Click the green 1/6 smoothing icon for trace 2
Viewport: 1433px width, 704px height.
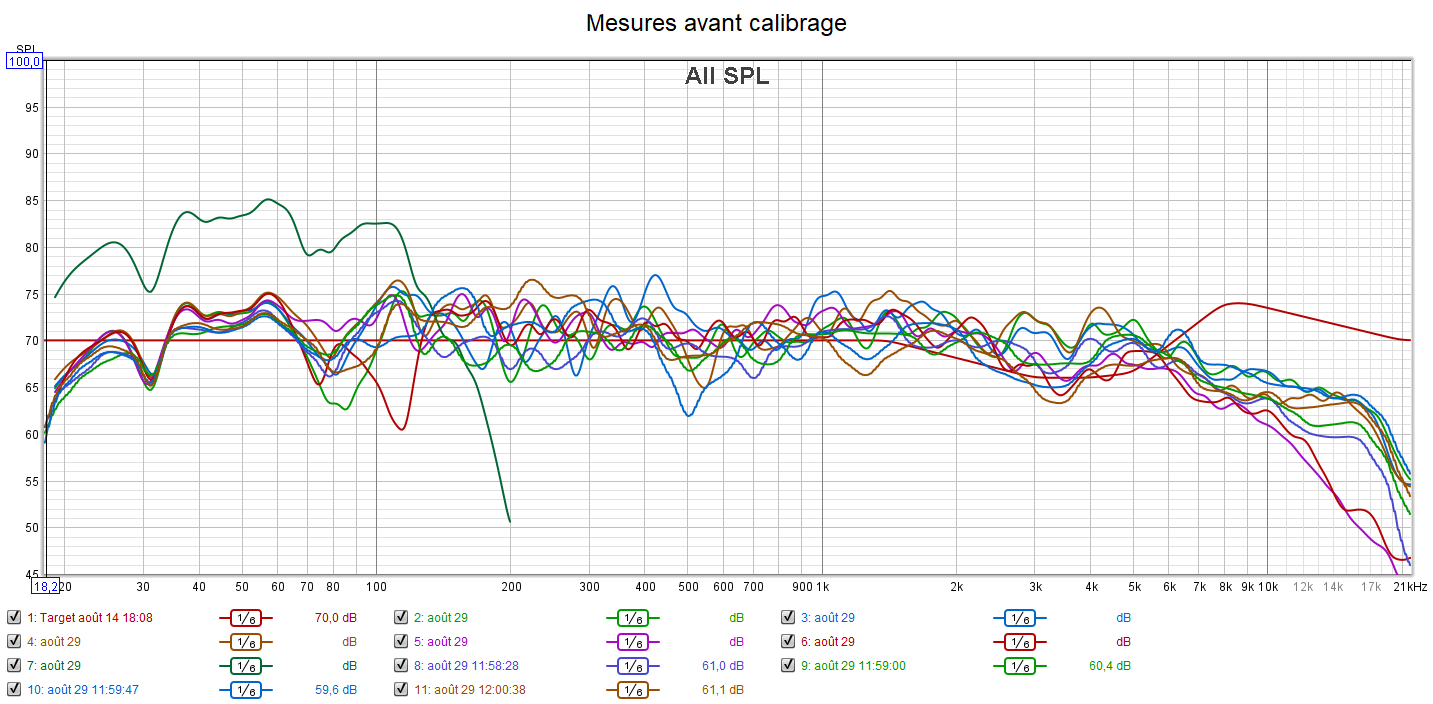[632, 618]
